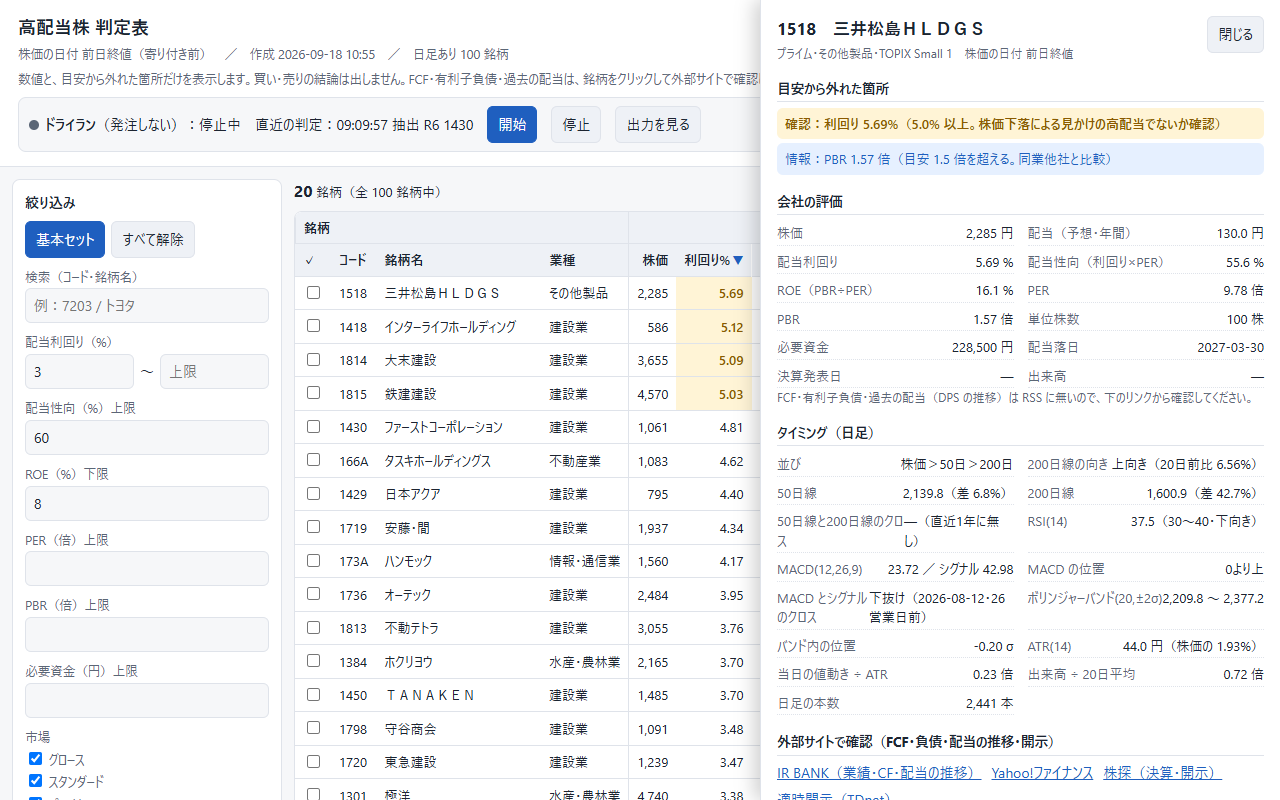Sort by the 株価 column header
The height and width of the screenshot is (800, 1280).
click(x=655, y=260)
